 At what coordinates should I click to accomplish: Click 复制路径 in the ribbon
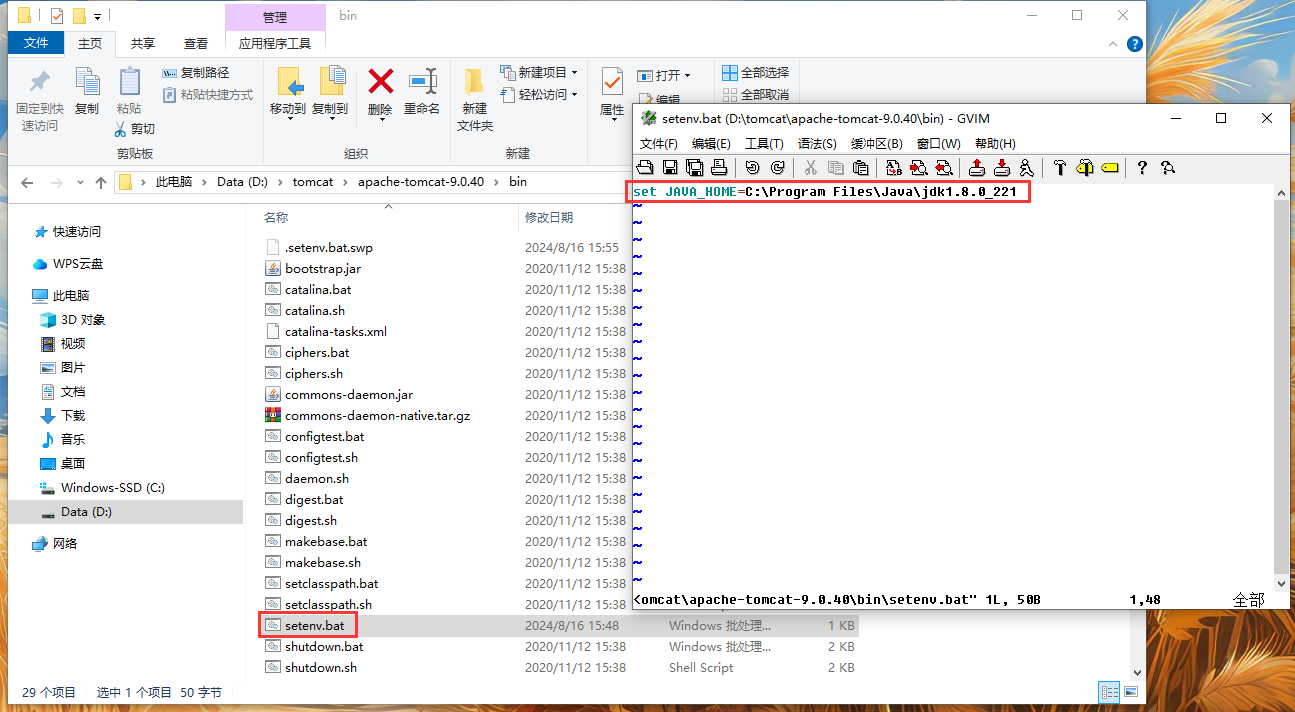point(196,72)
